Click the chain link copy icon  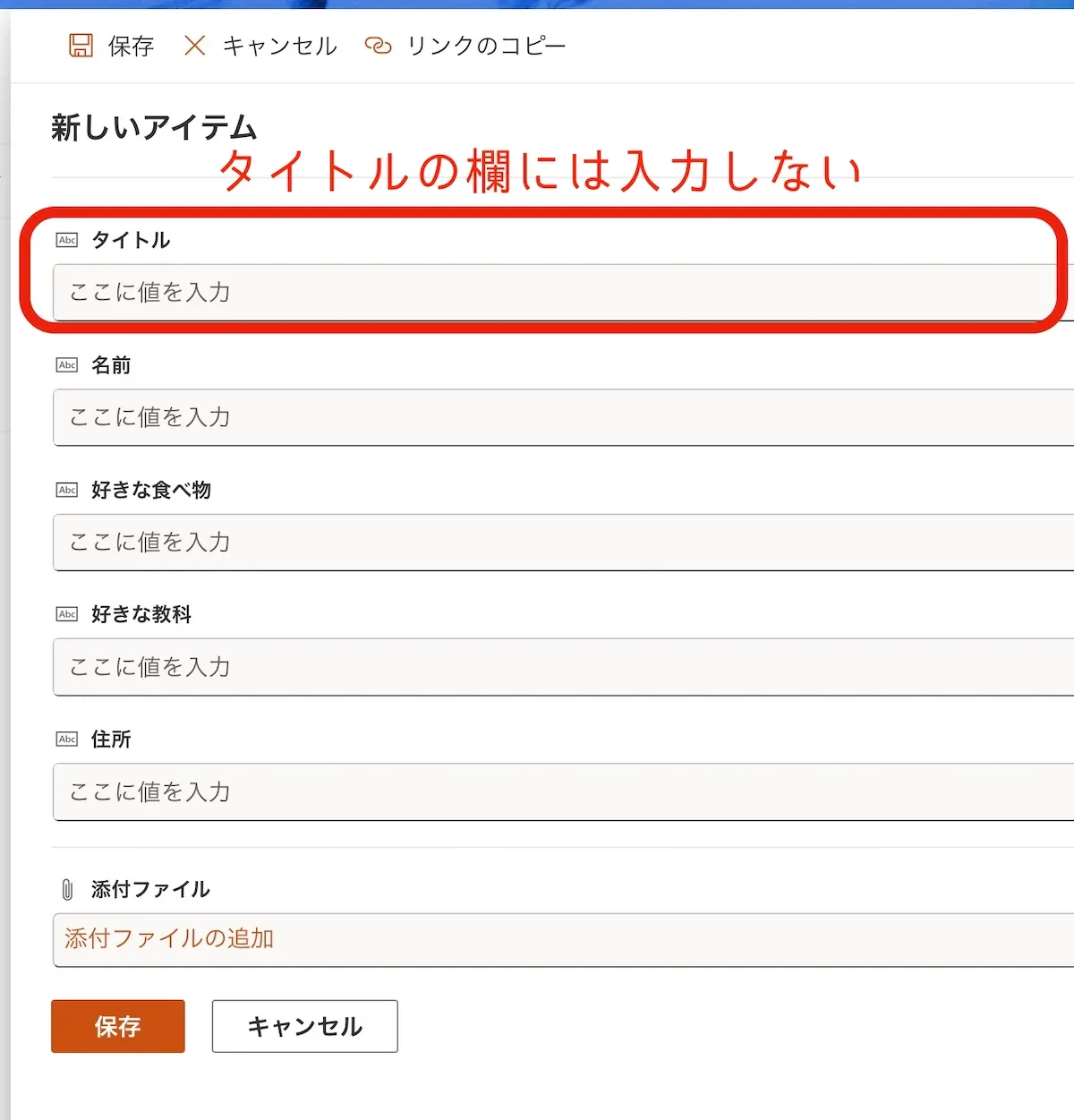(378, 46)
